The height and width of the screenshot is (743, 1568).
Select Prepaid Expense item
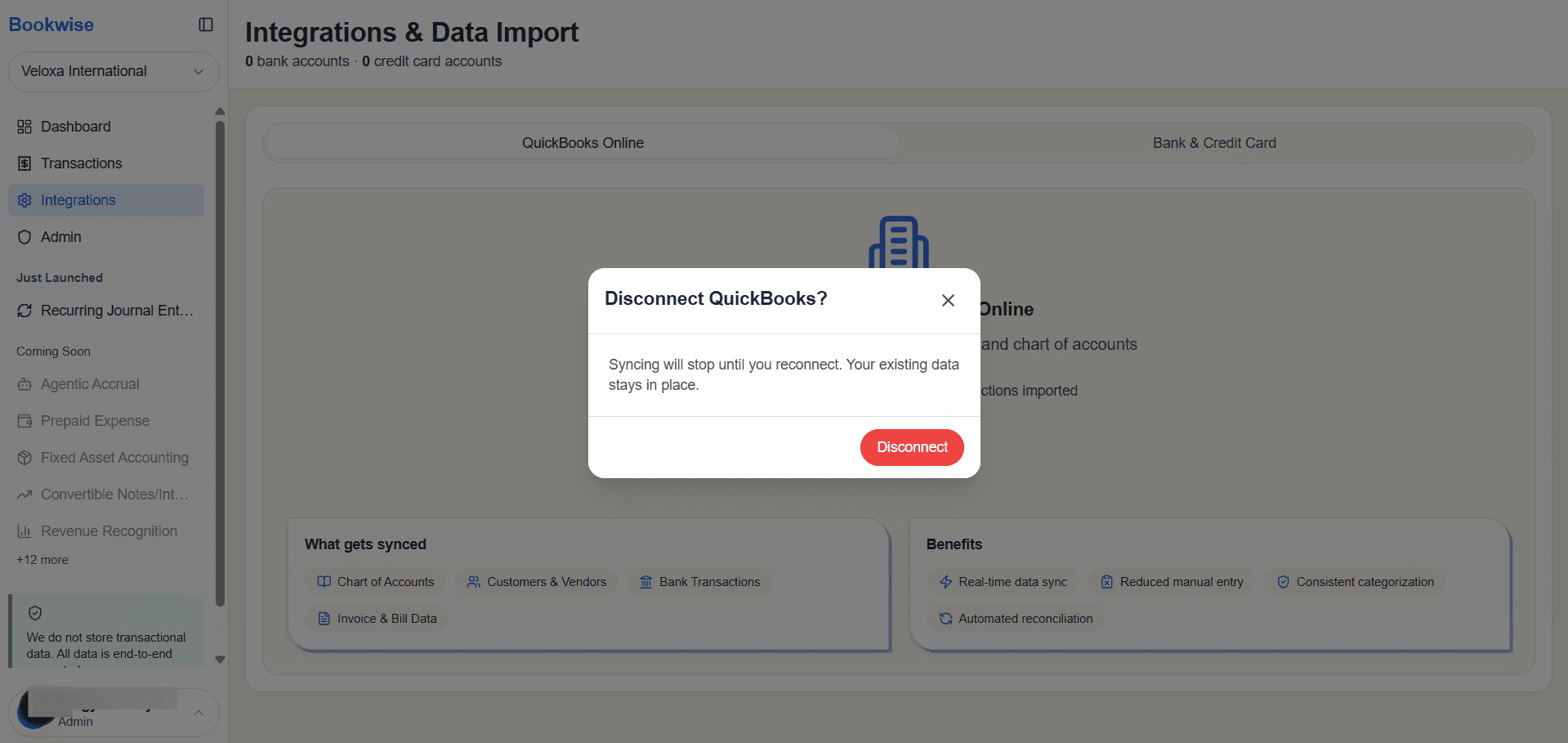[x=106, y=421]
